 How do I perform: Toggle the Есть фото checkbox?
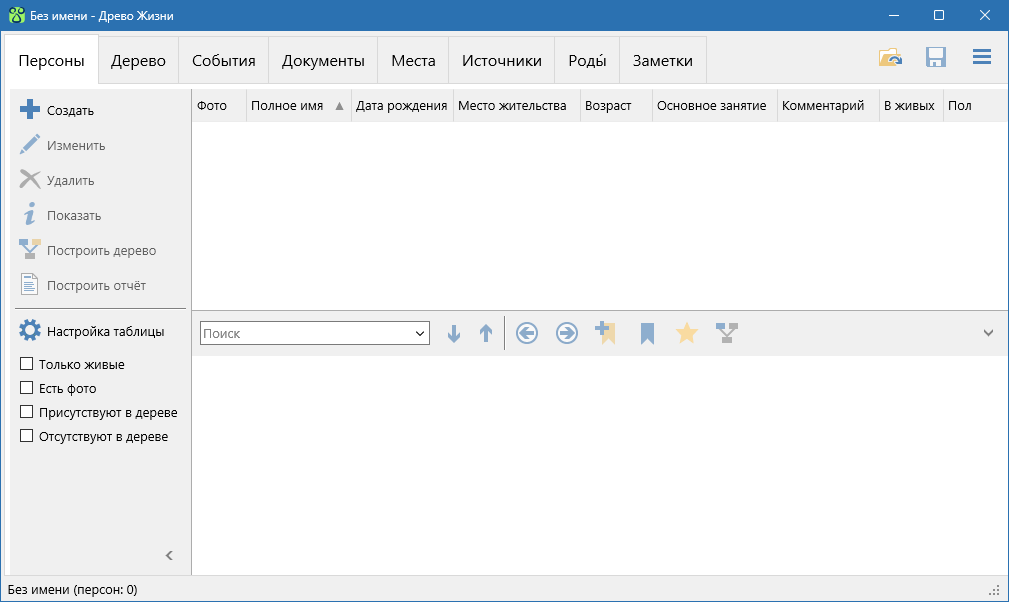pos(26,388)
